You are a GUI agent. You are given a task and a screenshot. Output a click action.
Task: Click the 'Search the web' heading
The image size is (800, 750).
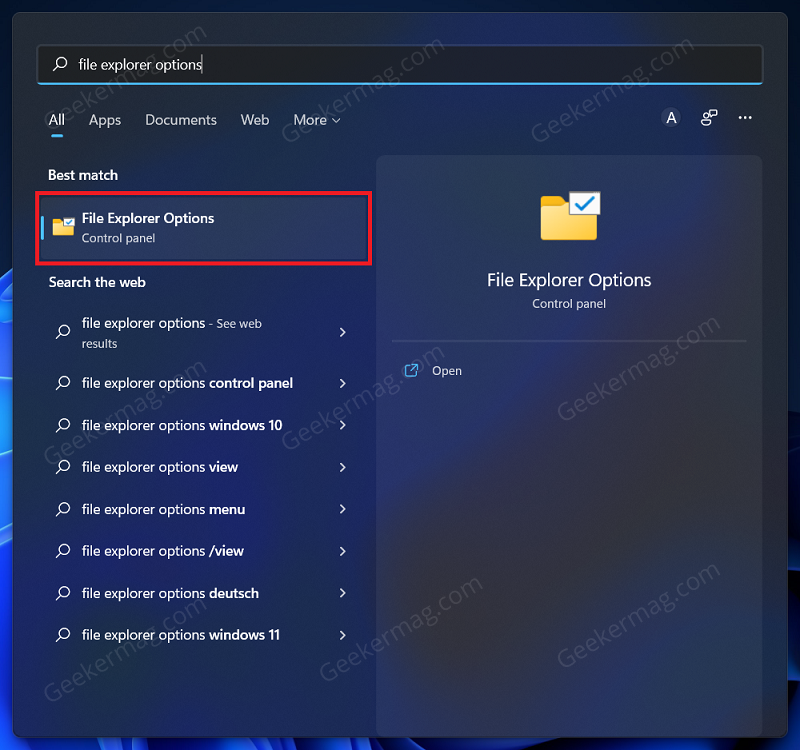coord(97,282)
